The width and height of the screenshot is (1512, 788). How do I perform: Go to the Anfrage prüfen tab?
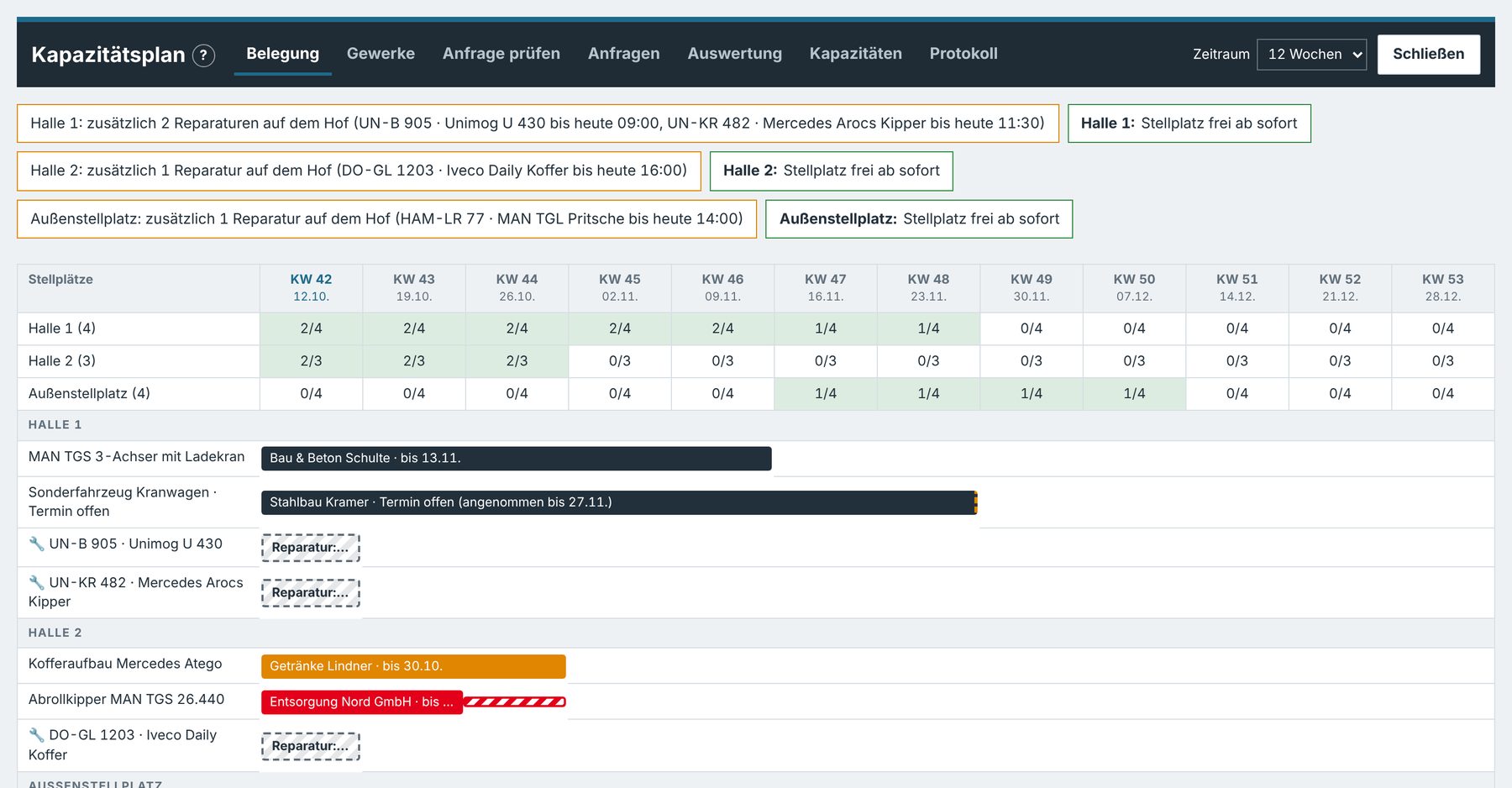[501, 54]
